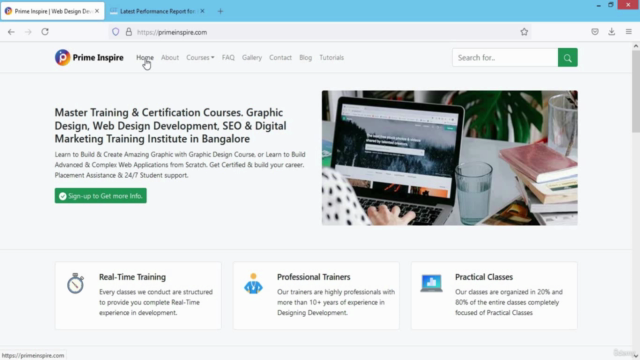
Task: Go back with the browser back arrow
Action: [11, 32]
